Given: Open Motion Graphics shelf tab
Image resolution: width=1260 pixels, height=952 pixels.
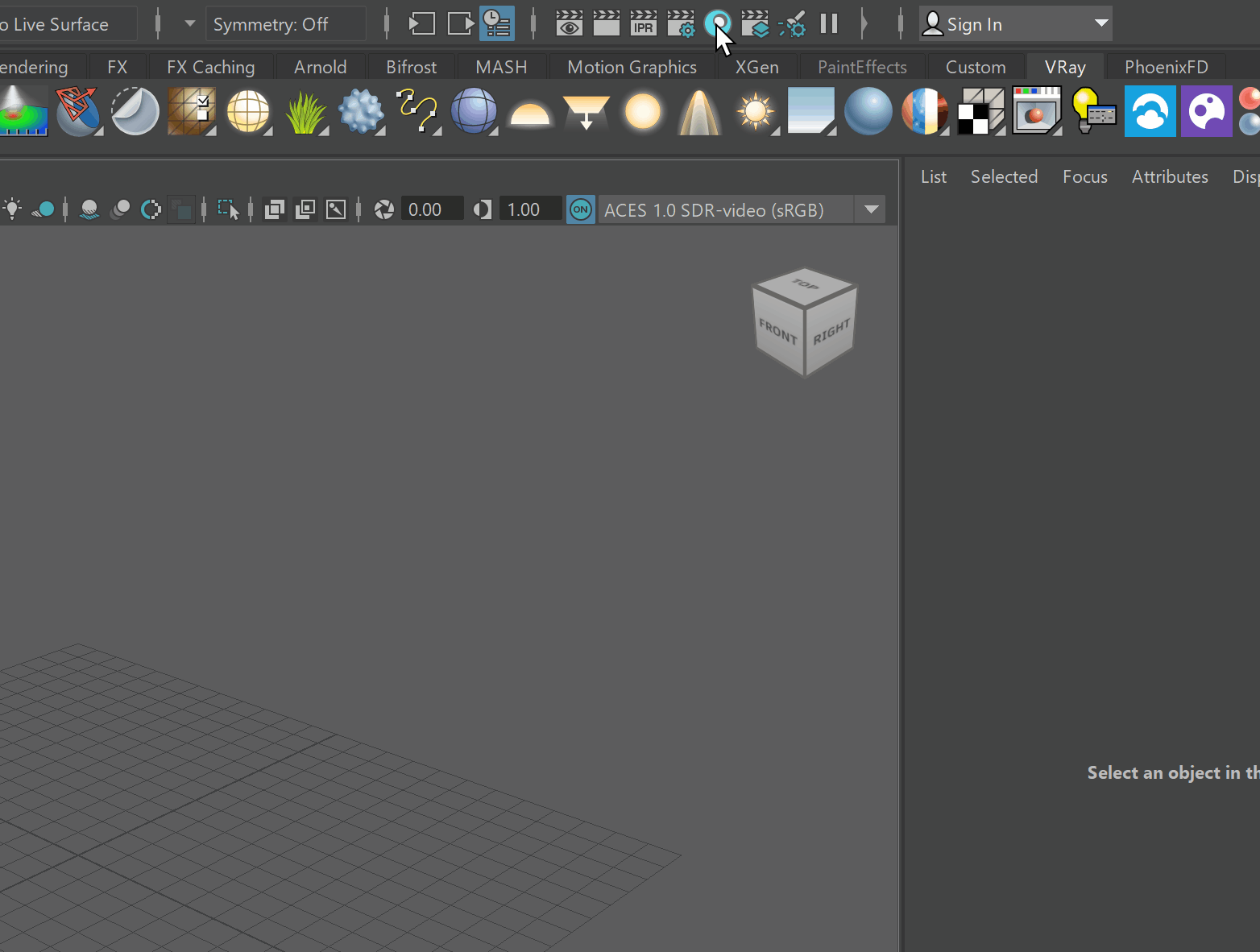Looking at the screenshot, I should tap(632, 68).
